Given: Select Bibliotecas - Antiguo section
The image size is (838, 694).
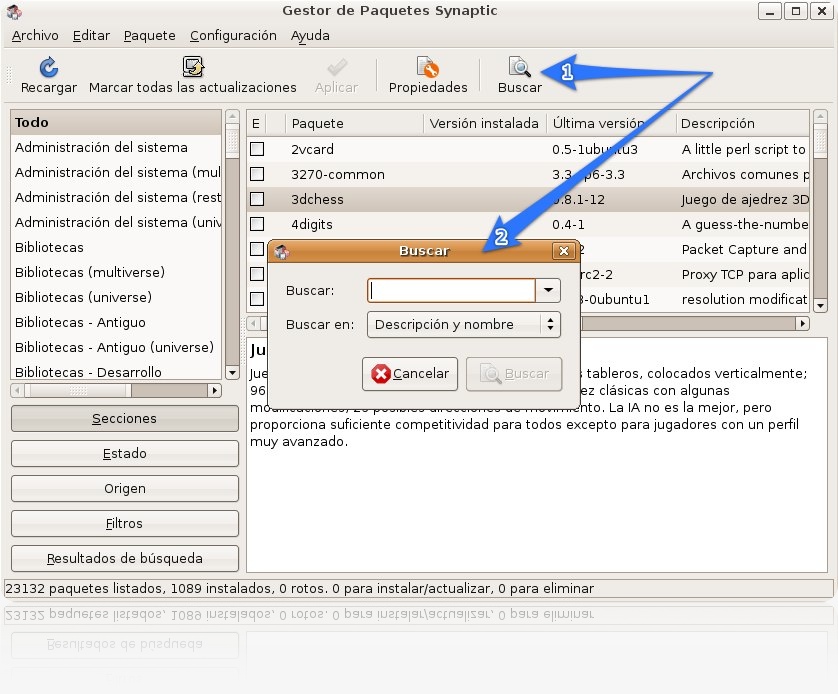Looking at the screenshot, I should pos(115,323).
